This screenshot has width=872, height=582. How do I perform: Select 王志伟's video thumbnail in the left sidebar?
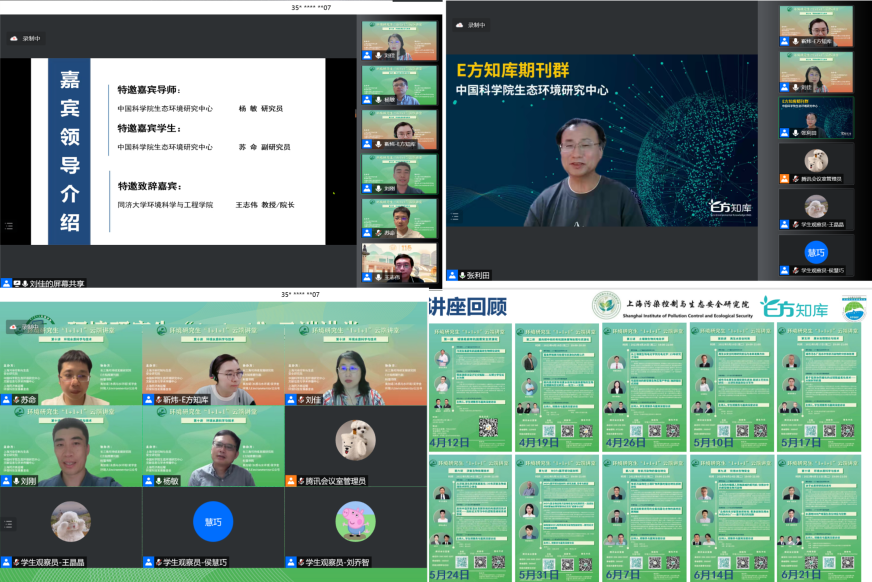pos(398,262)
